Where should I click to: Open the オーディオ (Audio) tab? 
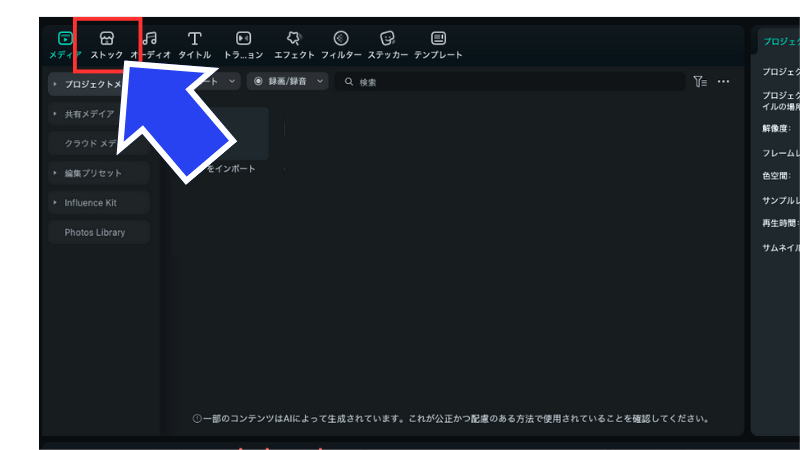click(x=152, y=45)
